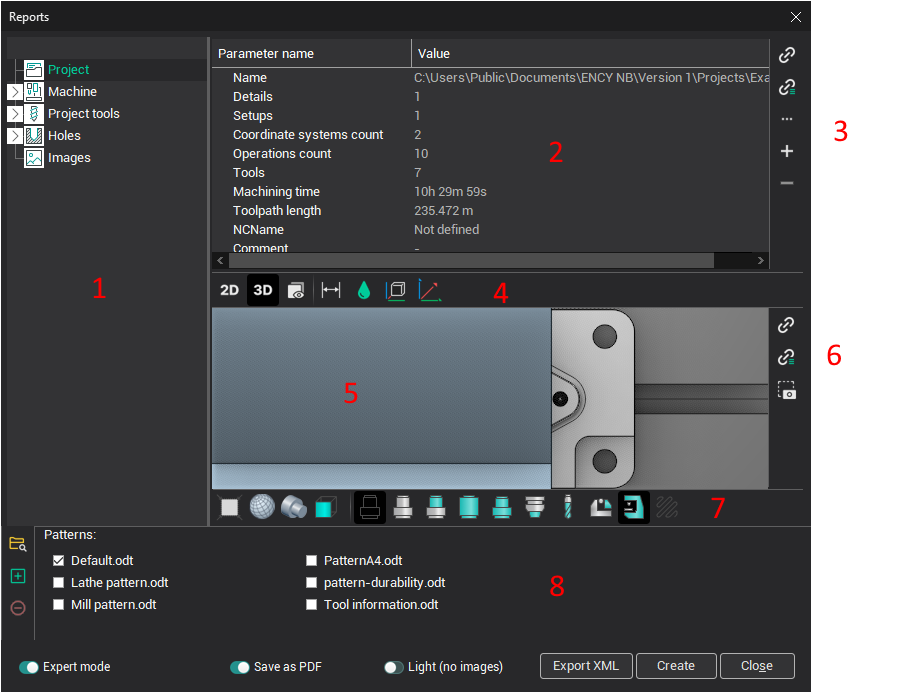This screenshot has height=693, width=900.
Task: Click the milling tool icon in bottom toolbar
Action: tap(566, 508)
